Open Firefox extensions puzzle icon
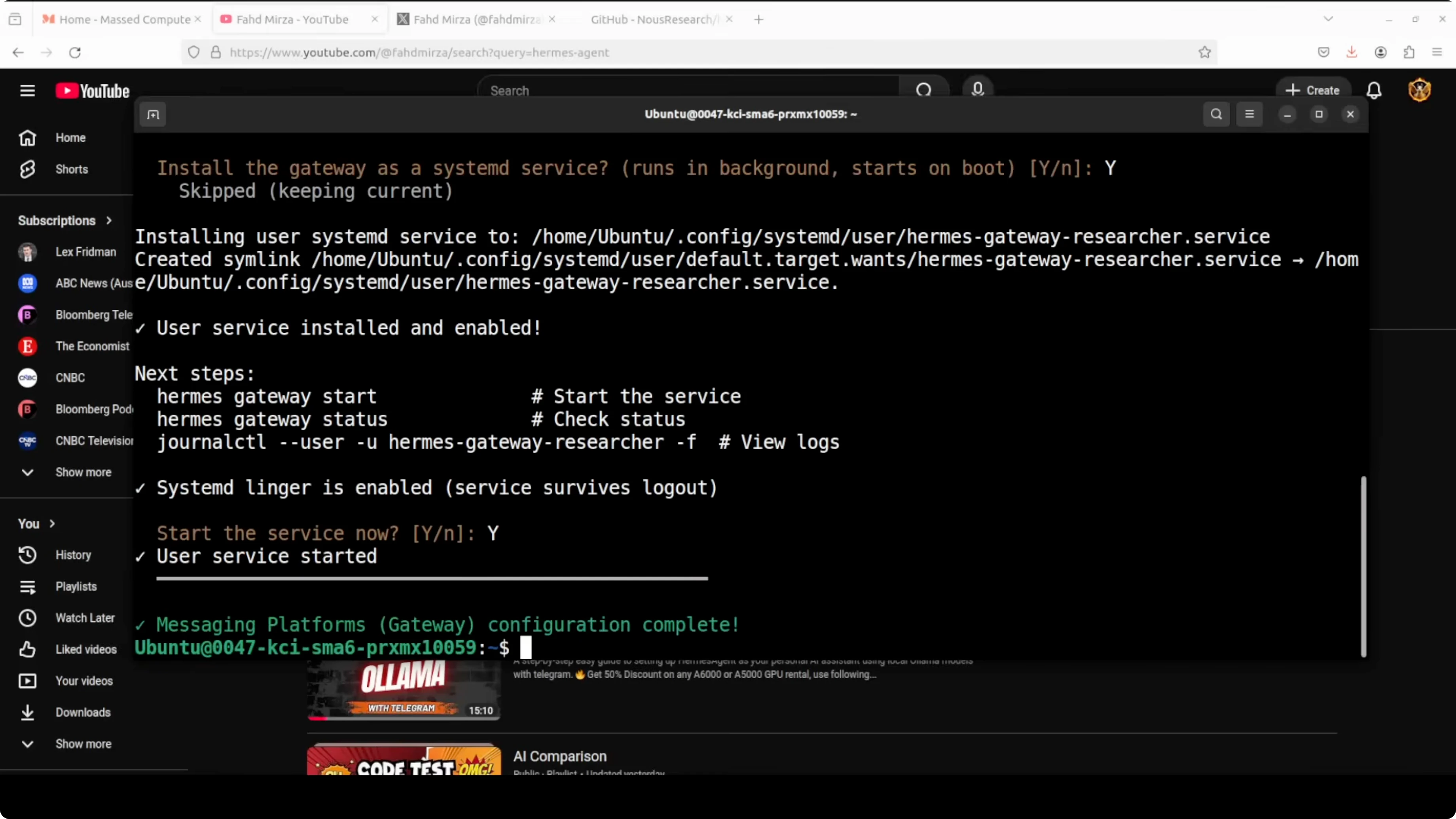1456x819 pixels. click(x=1409, y=52)
